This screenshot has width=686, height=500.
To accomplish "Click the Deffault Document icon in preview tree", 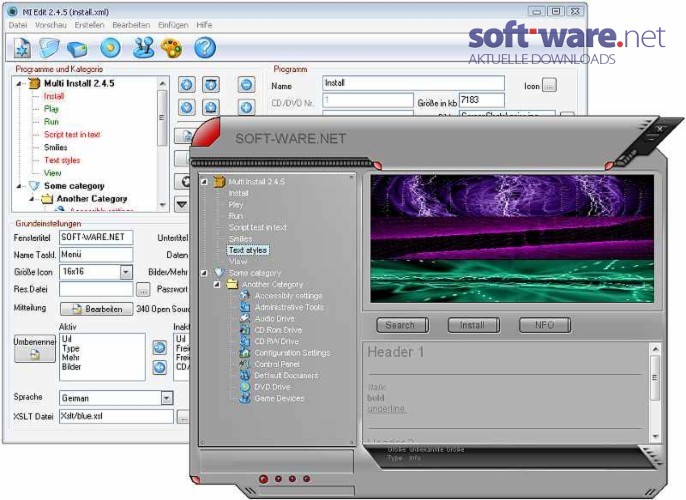I will (245, 375).
